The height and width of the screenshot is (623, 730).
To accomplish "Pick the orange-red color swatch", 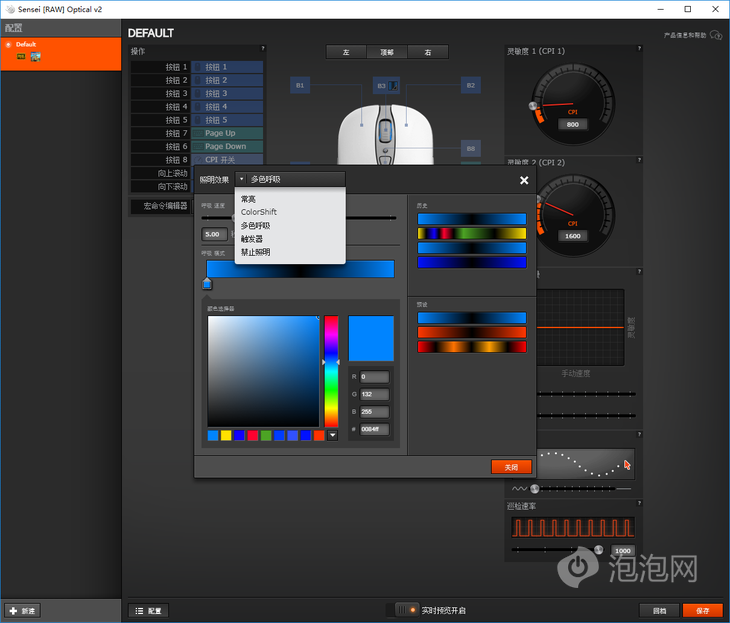I will pos(319,435).
